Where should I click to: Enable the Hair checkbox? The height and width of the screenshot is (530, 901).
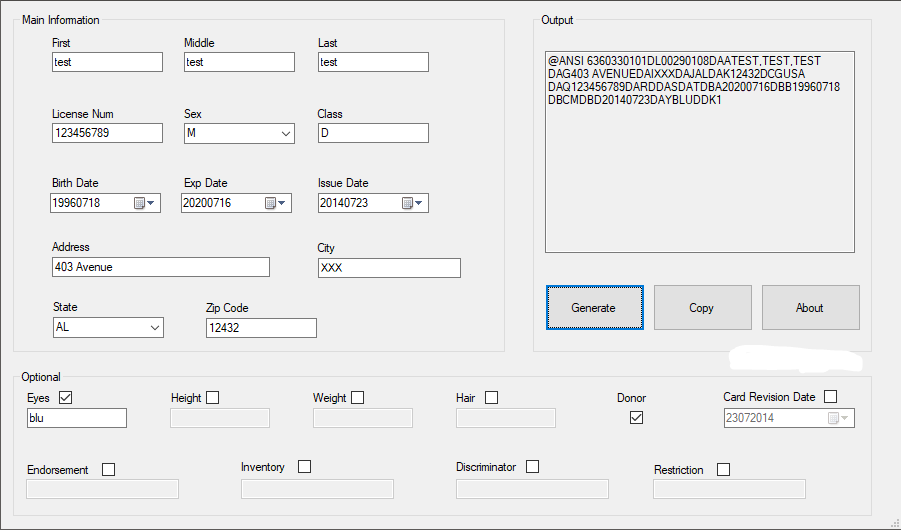click(491, 397)
